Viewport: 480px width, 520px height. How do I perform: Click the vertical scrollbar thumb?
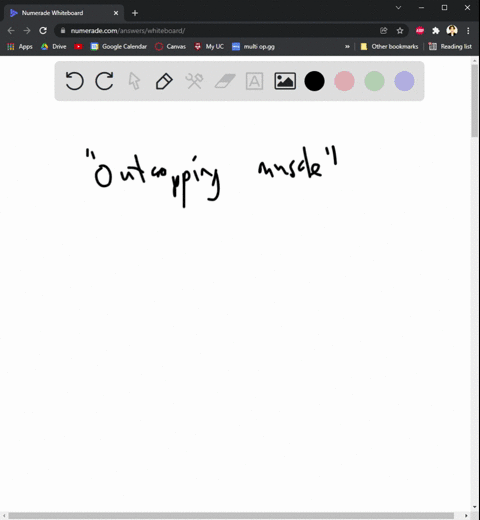click(x=475, y=100)
